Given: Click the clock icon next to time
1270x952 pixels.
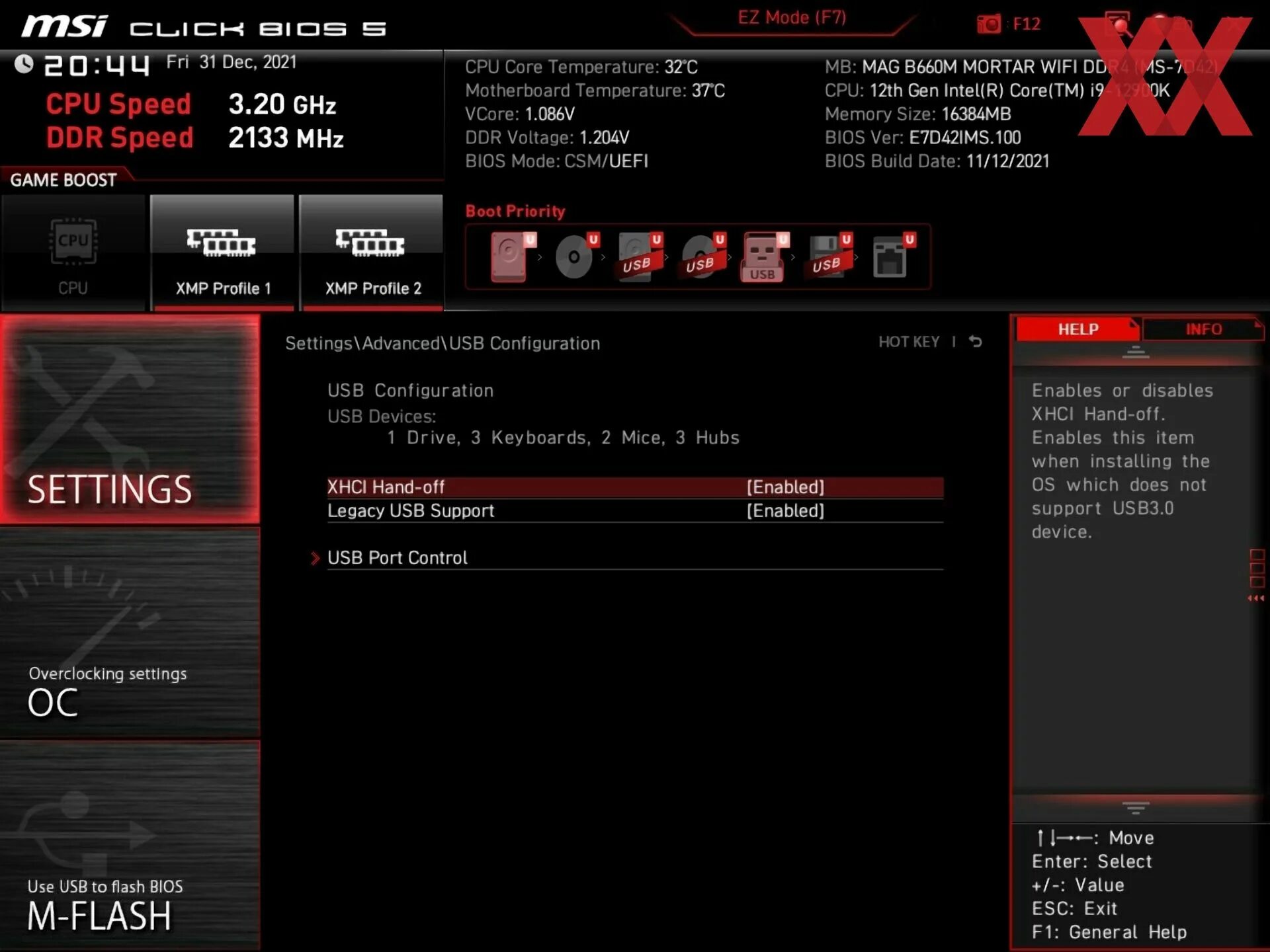Looking at the screenshot, I should (24, 64).
